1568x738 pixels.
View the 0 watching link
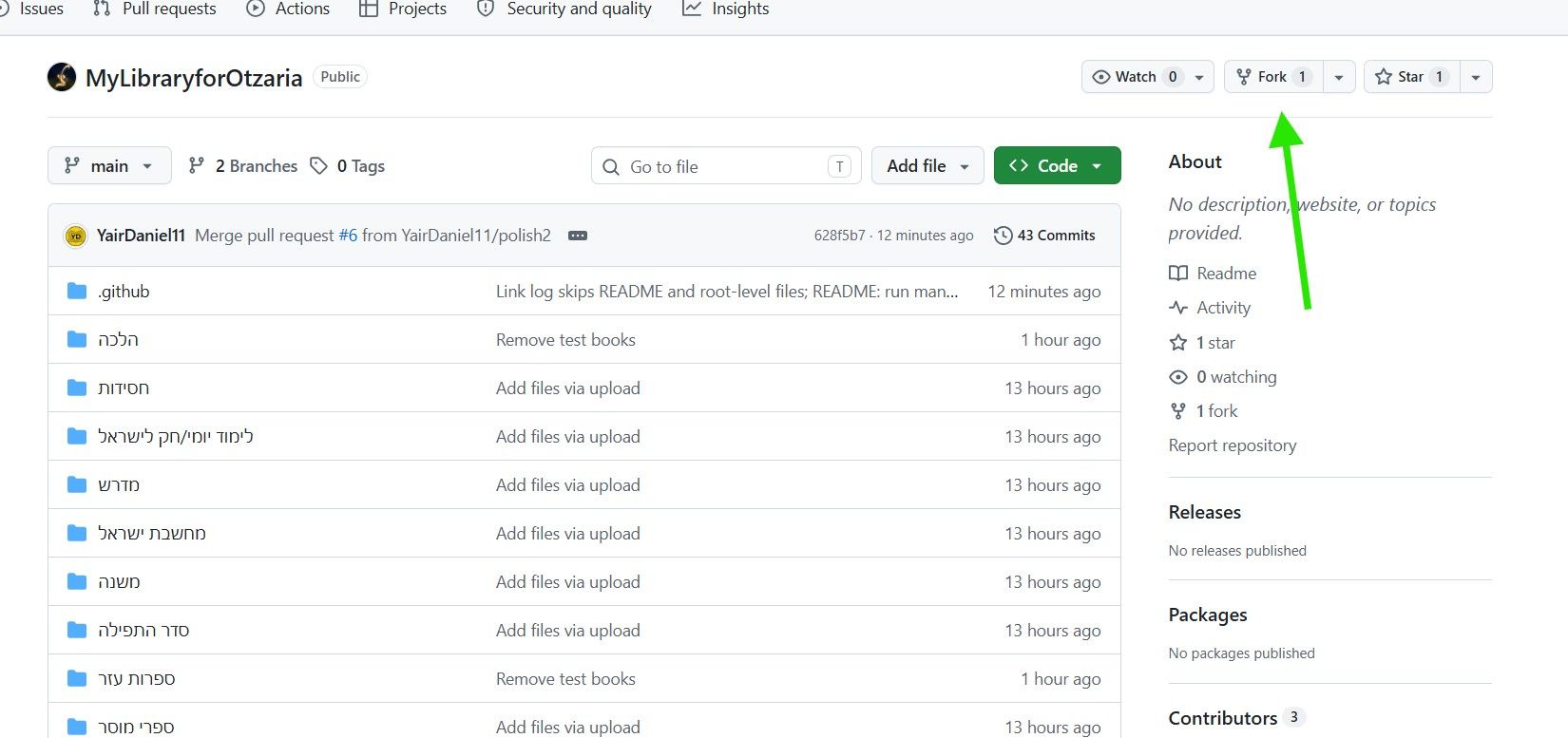pos(1223,377)
